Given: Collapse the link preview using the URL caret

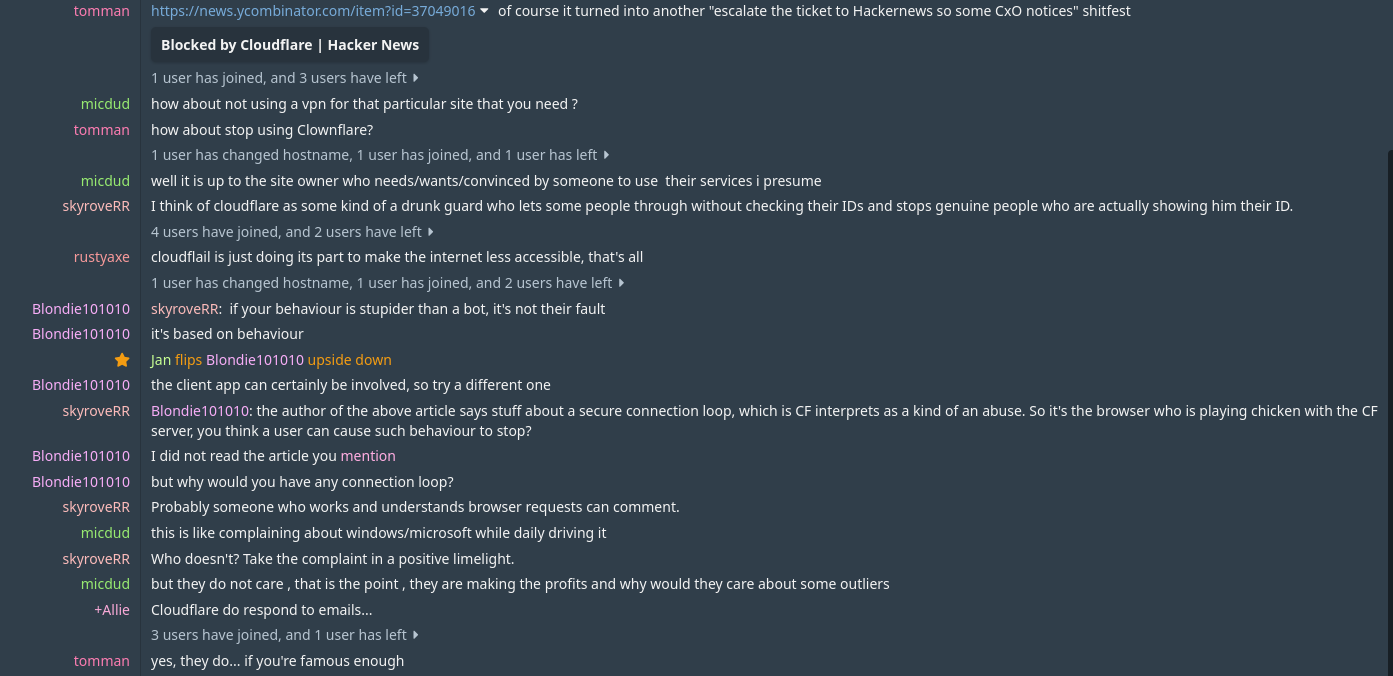Looking at the screenshot, I should click(x=484, y=11).
